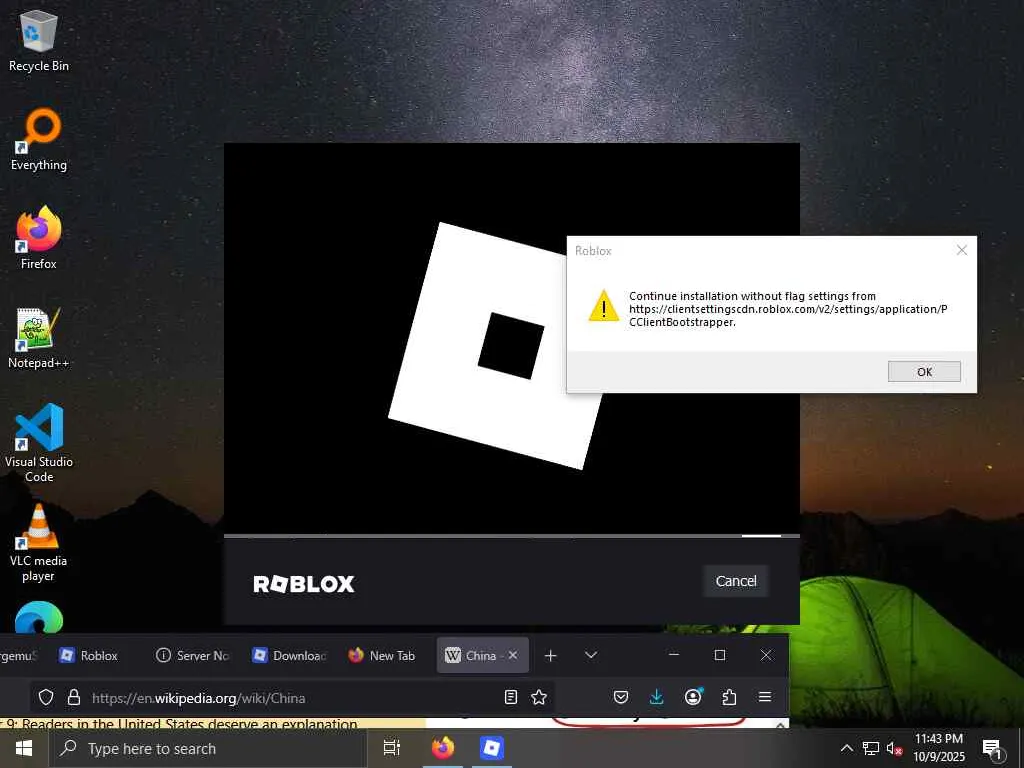Open the Firefox account icon
The image size is (1024, 768).
pyautogui.click(x=693, y=697)
